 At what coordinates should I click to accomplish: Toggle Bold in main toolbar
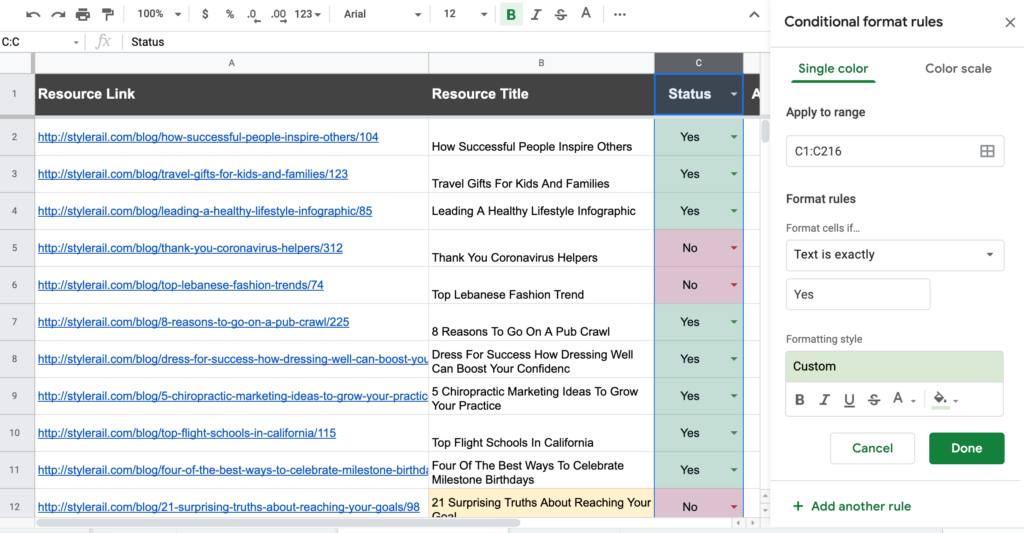click(511, 14)
